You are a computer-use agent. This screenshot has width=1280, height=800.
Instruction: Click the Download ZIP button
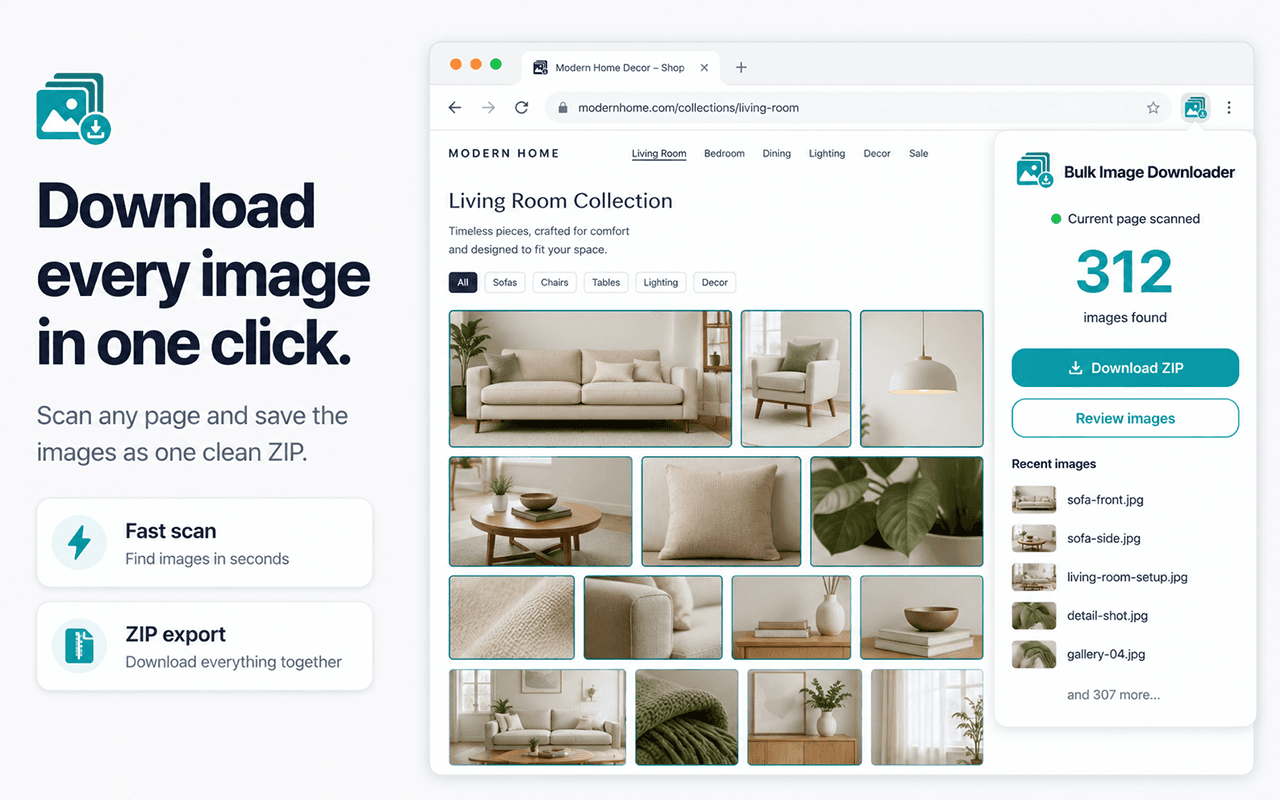(1125, 368)
